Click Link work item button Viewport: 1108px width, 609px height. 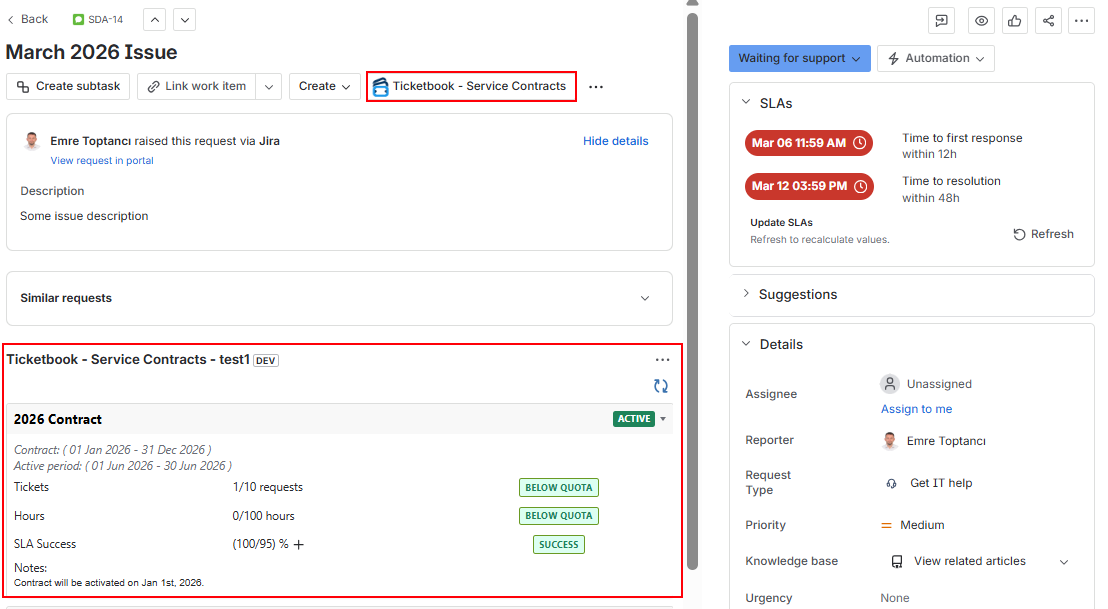click(x=196, y=86)
